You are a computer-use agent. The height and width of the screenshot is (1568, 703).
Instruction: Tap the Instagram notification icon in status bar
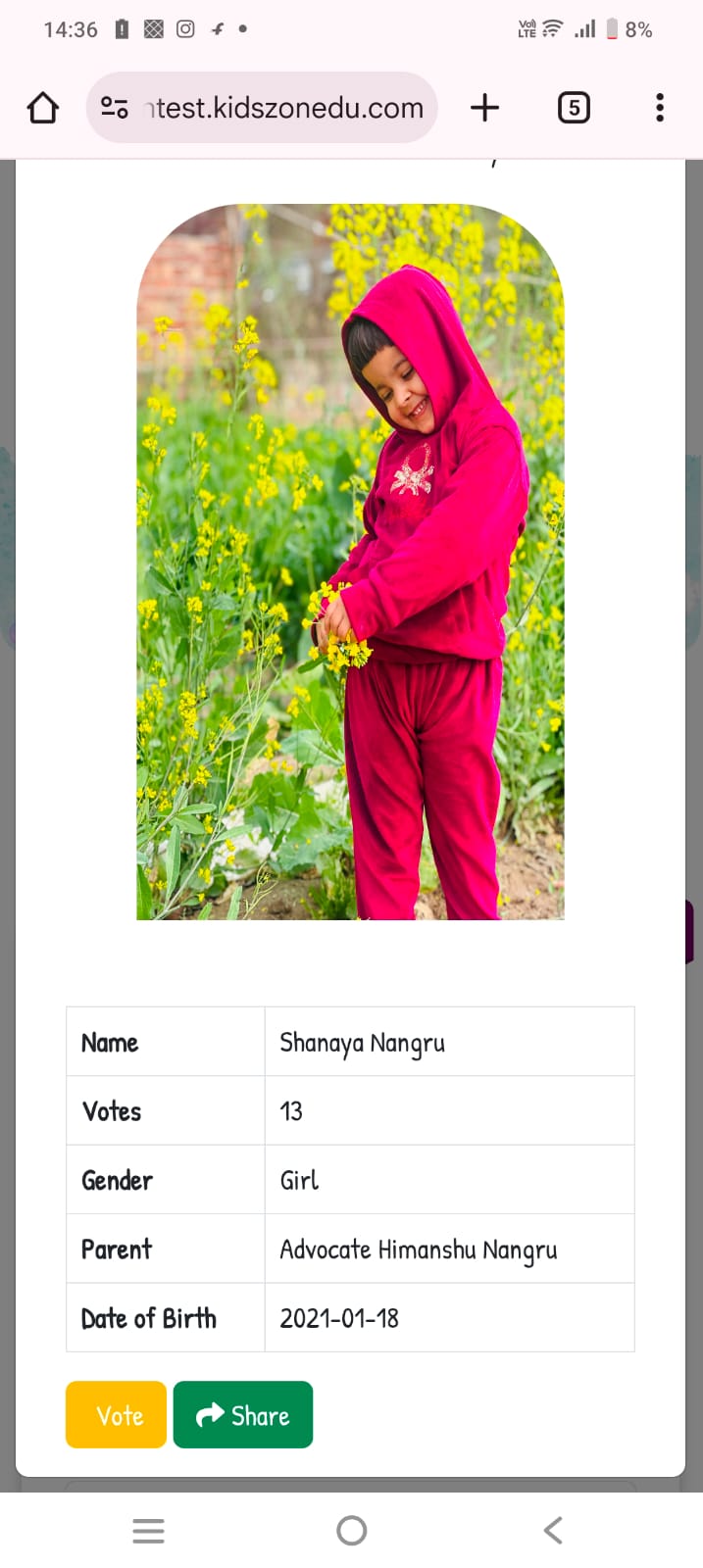[185, 29]
